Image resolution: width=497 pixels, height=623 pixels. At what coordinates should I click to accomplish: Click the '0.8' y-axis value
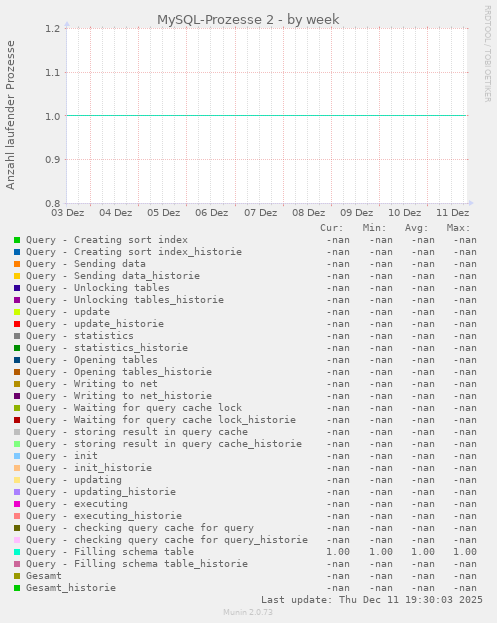52,204
